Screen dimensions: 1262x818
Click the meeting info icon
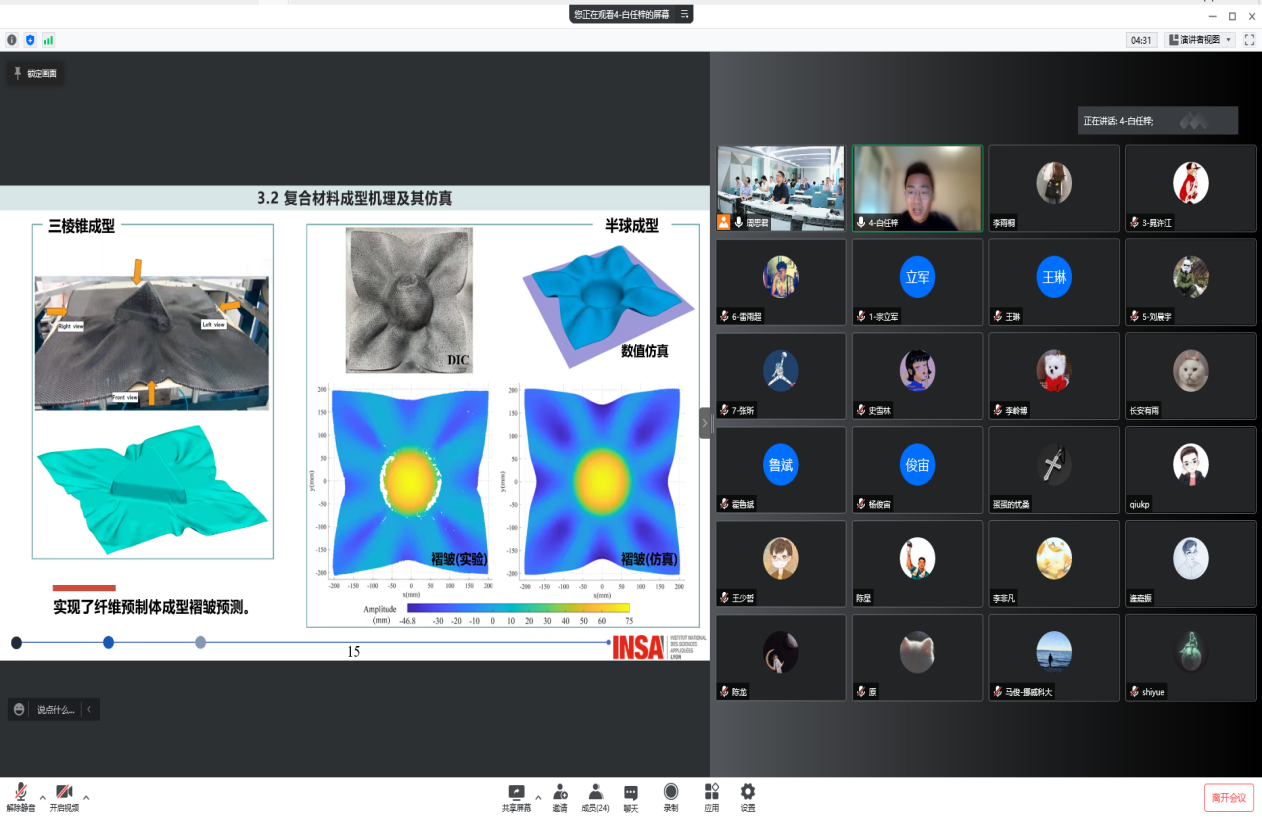(12, 40)
